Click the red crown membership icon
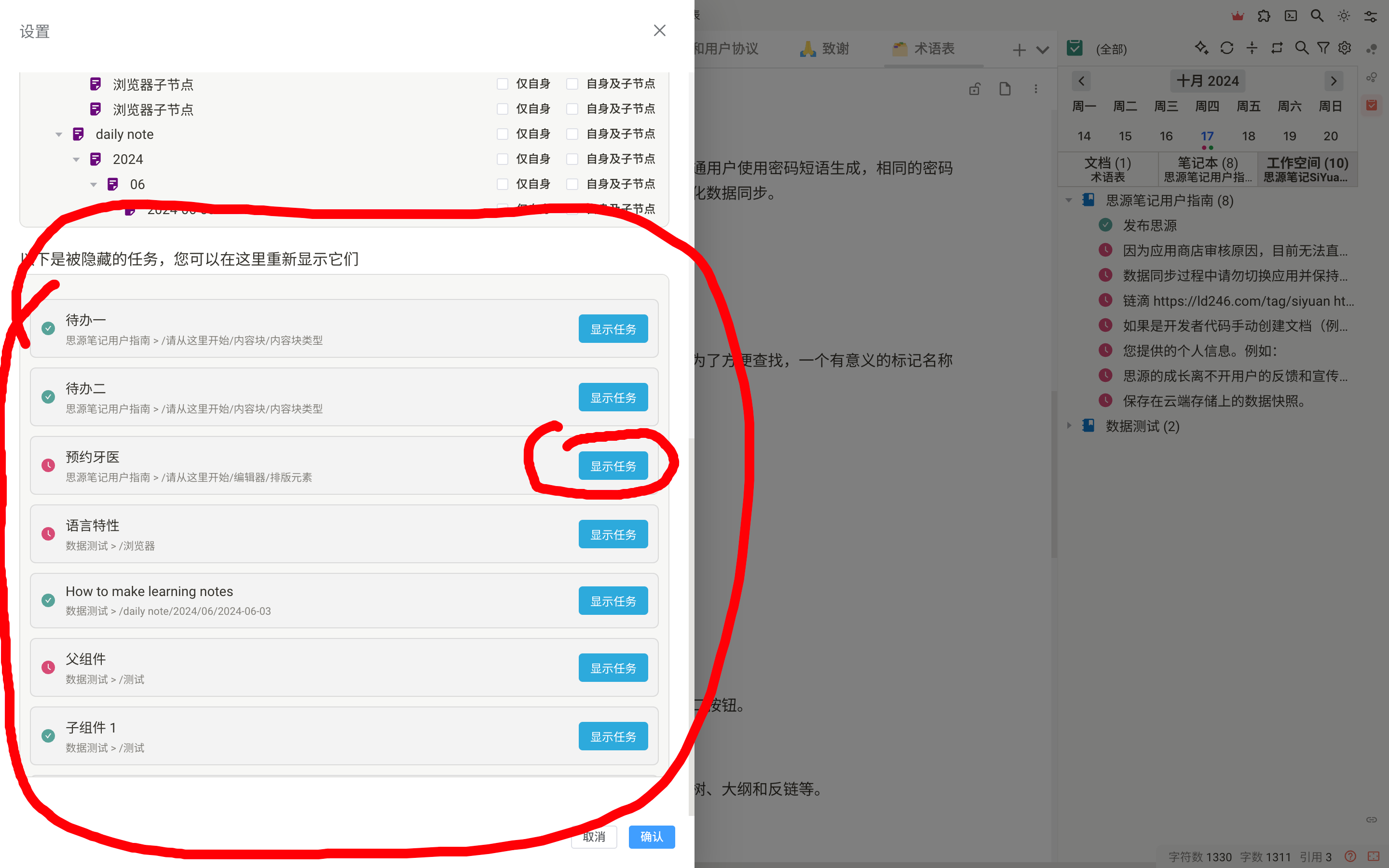1389x868 pixels. point(1238,16)
